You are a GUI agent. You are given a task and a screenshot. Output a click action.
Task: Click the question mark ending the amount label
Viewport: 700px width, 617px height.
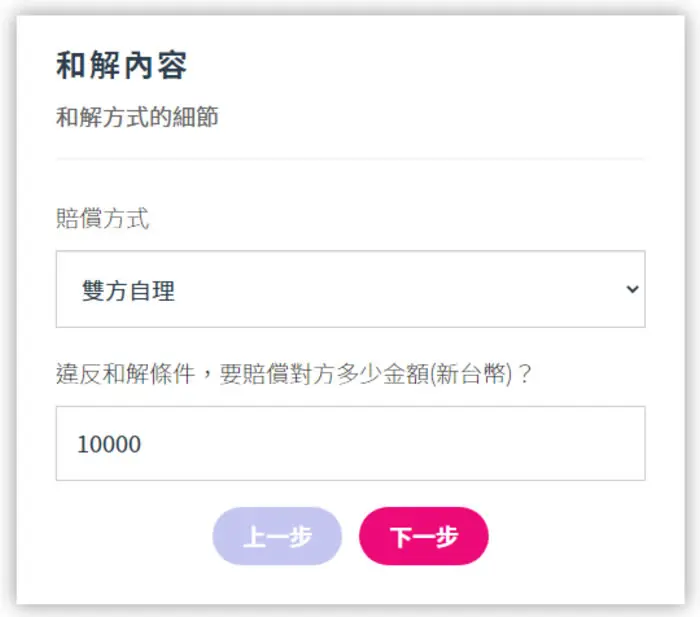(525, 373)
